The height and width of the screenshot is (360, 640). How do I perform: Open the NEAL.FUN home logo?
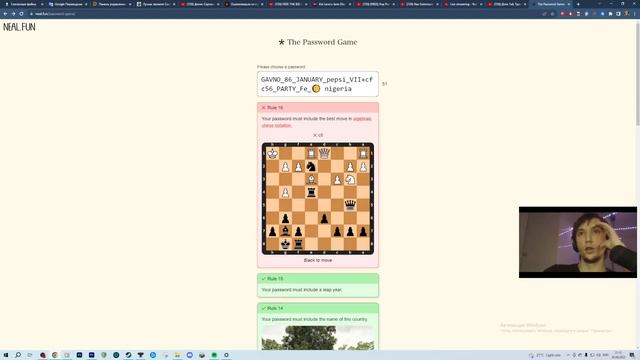tap(19, 27)
